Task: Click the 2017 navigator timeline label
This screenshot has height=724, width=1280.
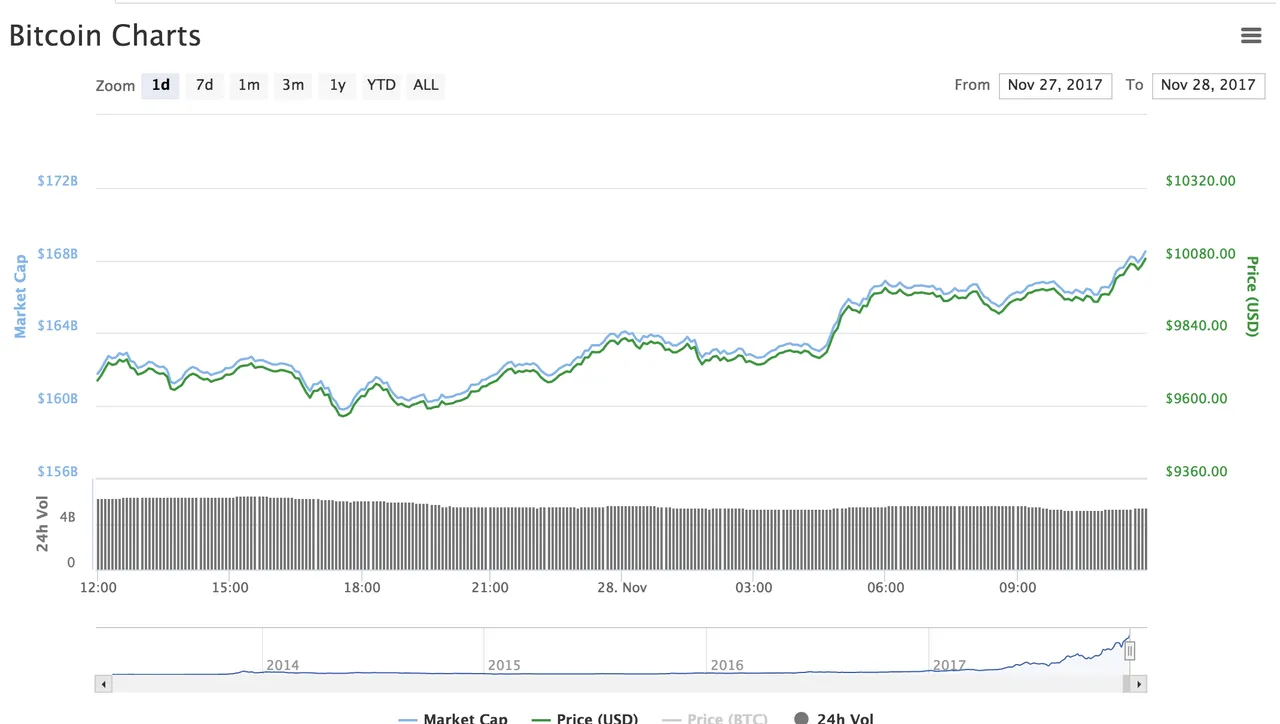Action: [x=949, y=665]
